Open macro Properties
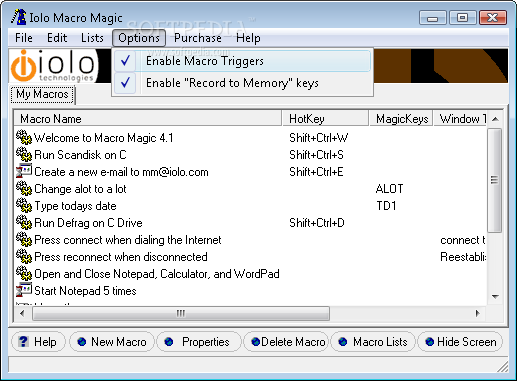 [x=199, y=342]
